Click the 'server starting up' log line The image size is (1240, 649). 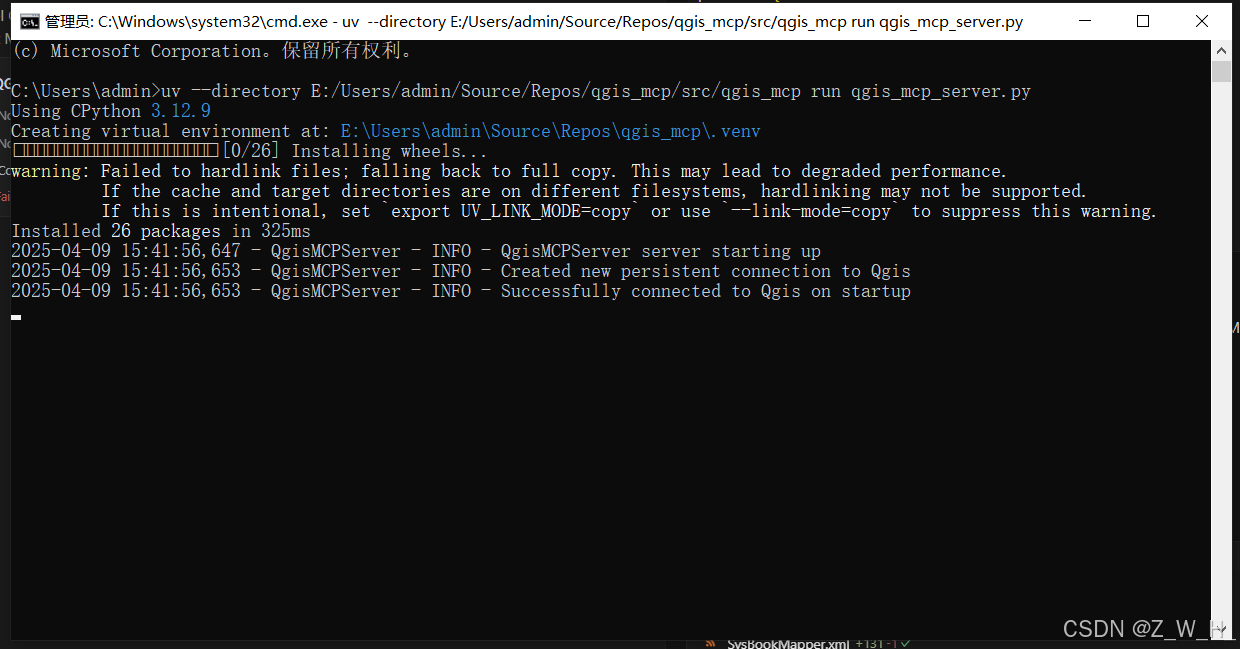416,251
